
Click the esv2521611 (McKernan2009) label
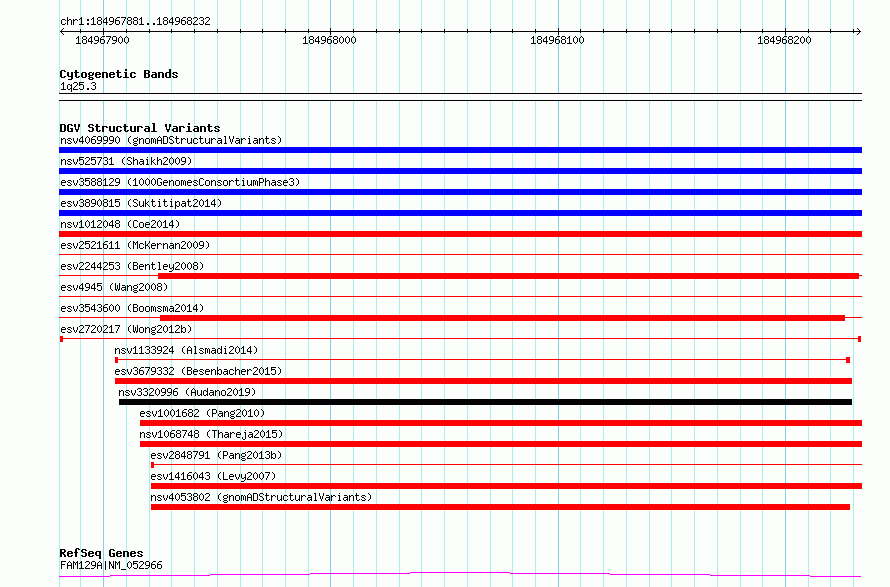click(x=135, y=245)
